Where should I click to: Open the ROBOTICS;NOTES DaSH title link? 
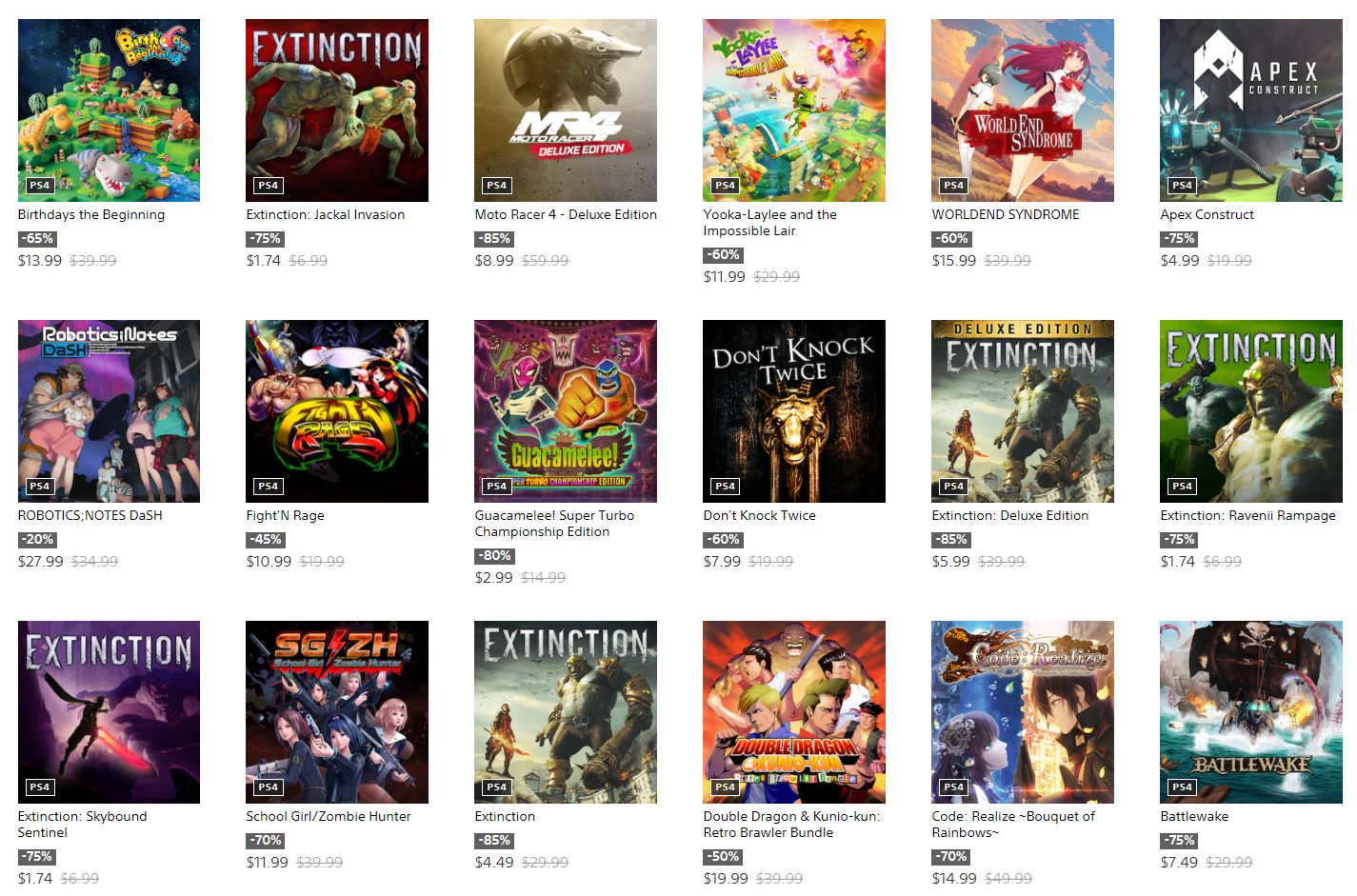[90, 516]
